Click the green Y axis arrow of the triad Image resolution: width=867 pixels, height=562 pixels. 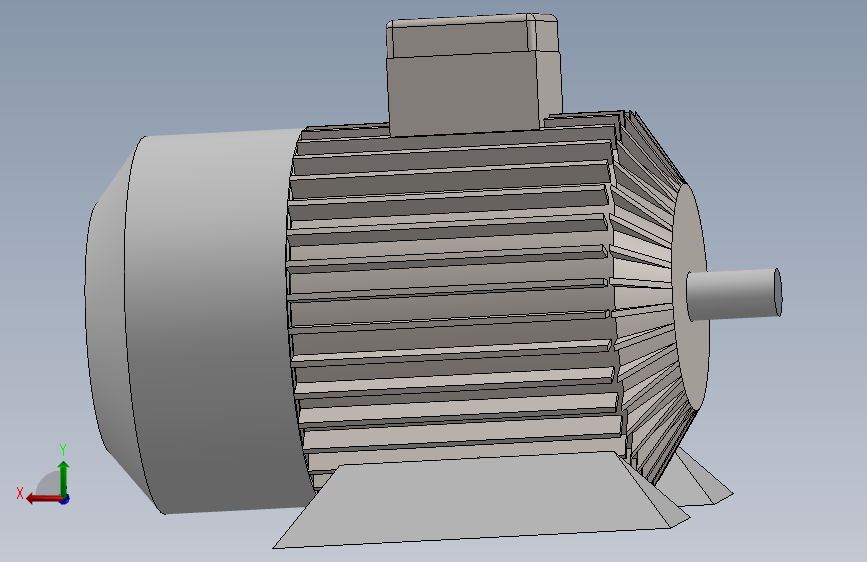pos(64,478)
